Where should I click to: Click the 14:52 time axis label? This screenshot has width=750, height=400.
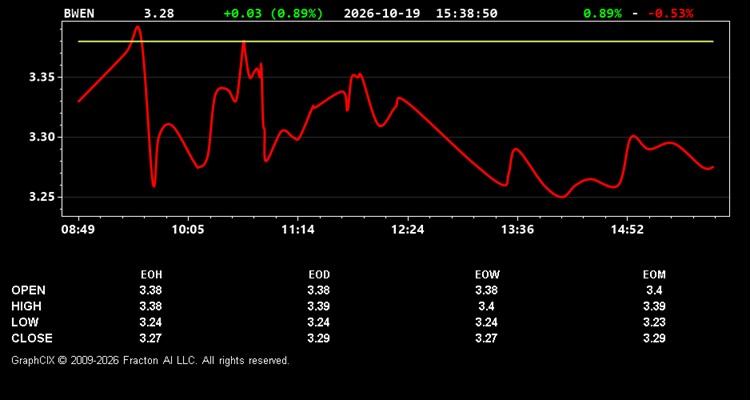pos(627,230)
